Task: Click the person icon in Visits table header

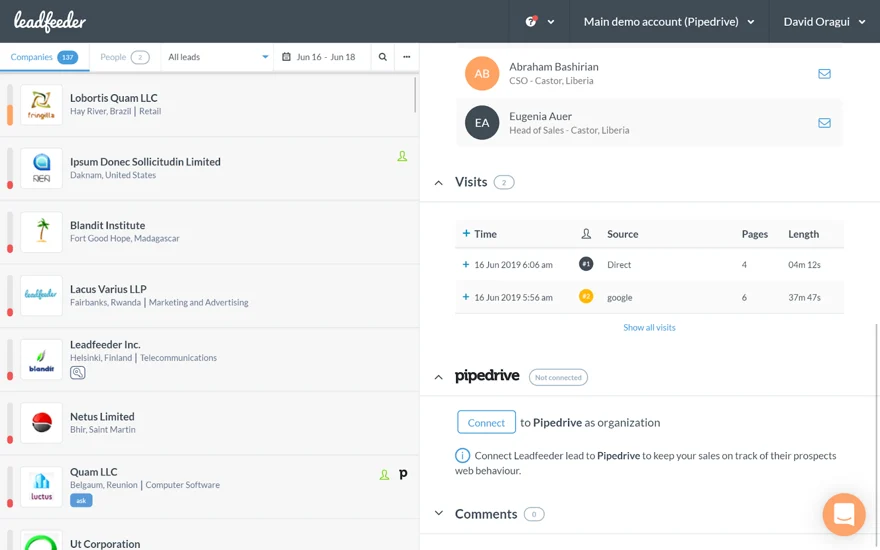Action: [x=586, y=233]
